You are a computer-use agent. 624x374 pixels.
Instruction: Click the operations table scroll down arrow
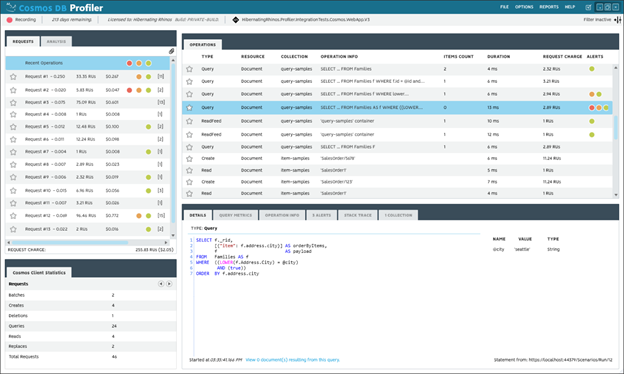pyautogui.click(x=616, y=195)
